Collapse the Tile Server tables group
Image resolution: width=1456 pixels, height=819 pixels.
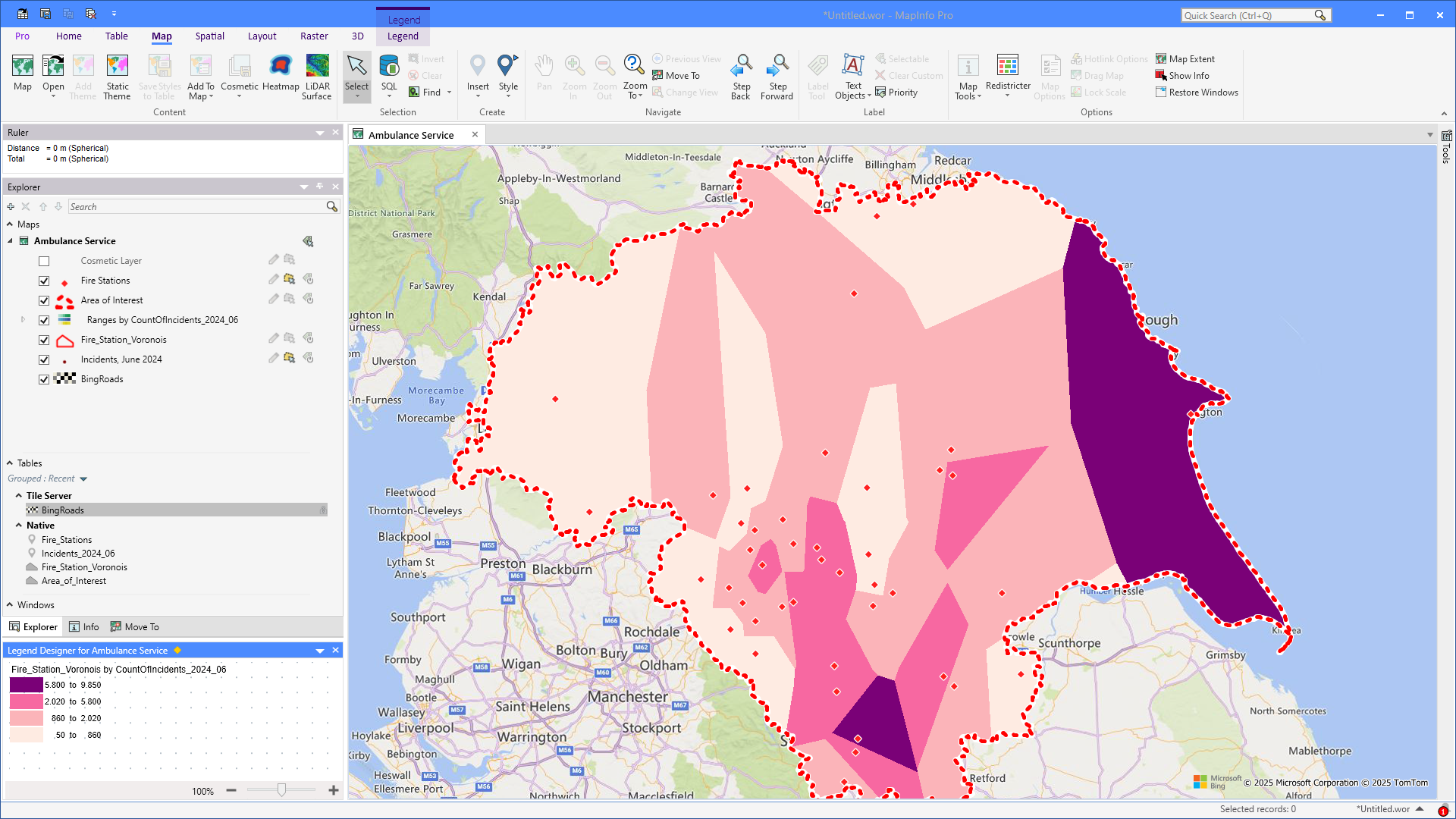click(x=19, y=496)
